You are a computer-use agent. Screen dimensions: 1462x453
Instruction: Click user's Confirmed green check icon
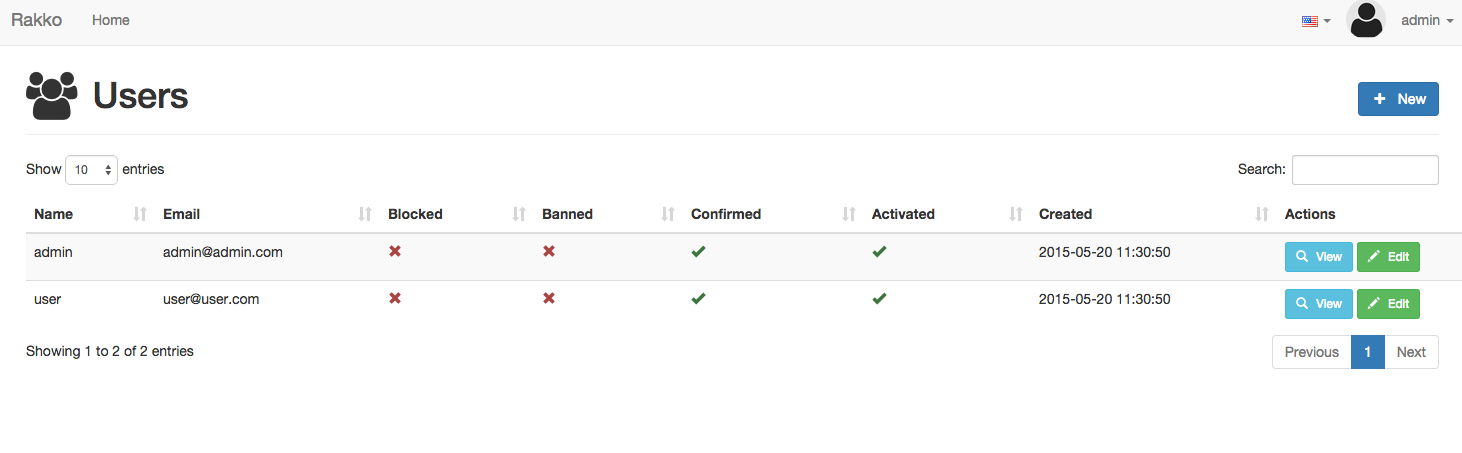pyautogui.click(x=698, y=299)
